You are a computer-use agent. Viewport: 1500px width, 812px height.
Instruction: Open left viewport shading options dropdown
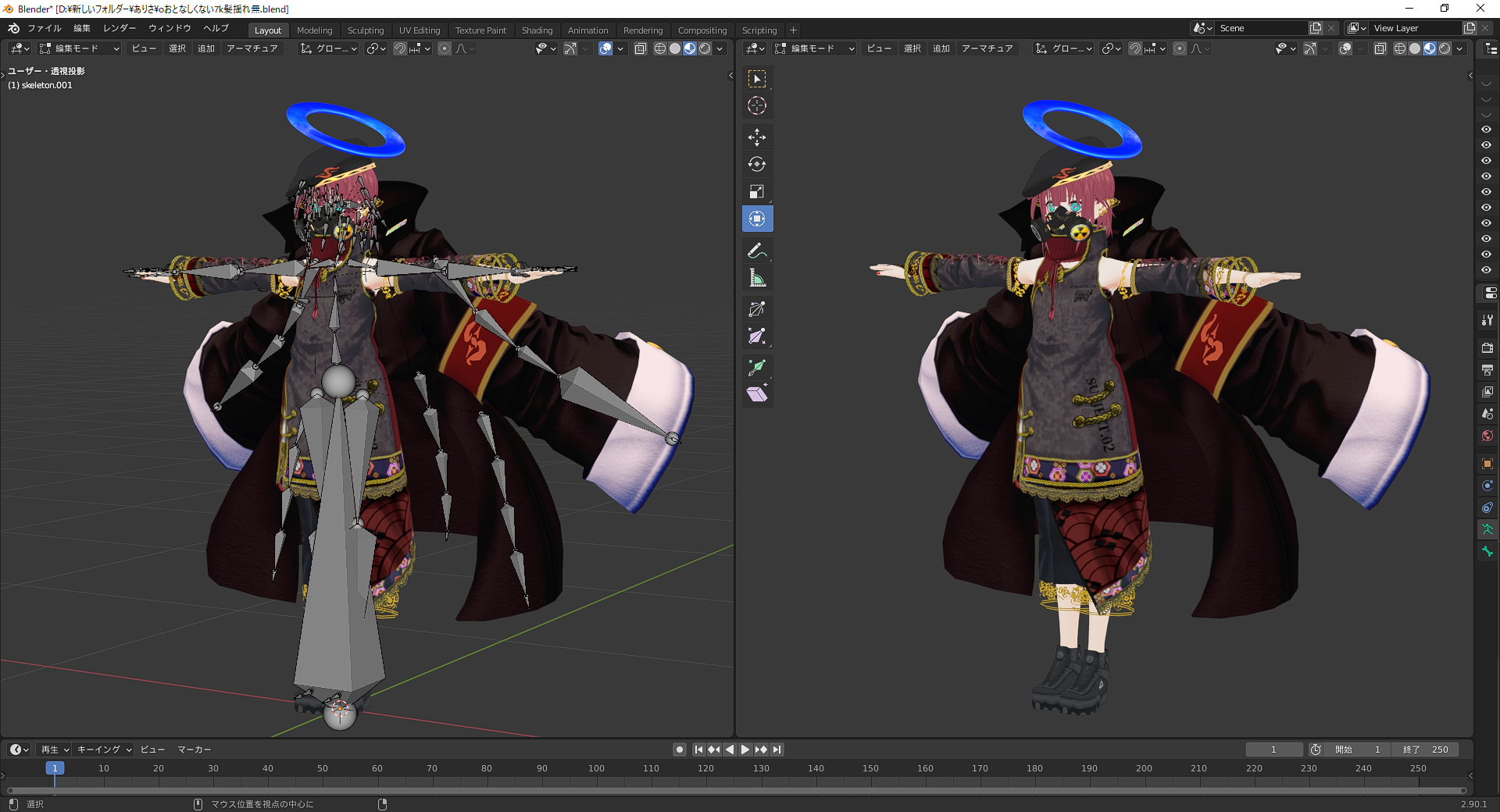tap(720, 48)
